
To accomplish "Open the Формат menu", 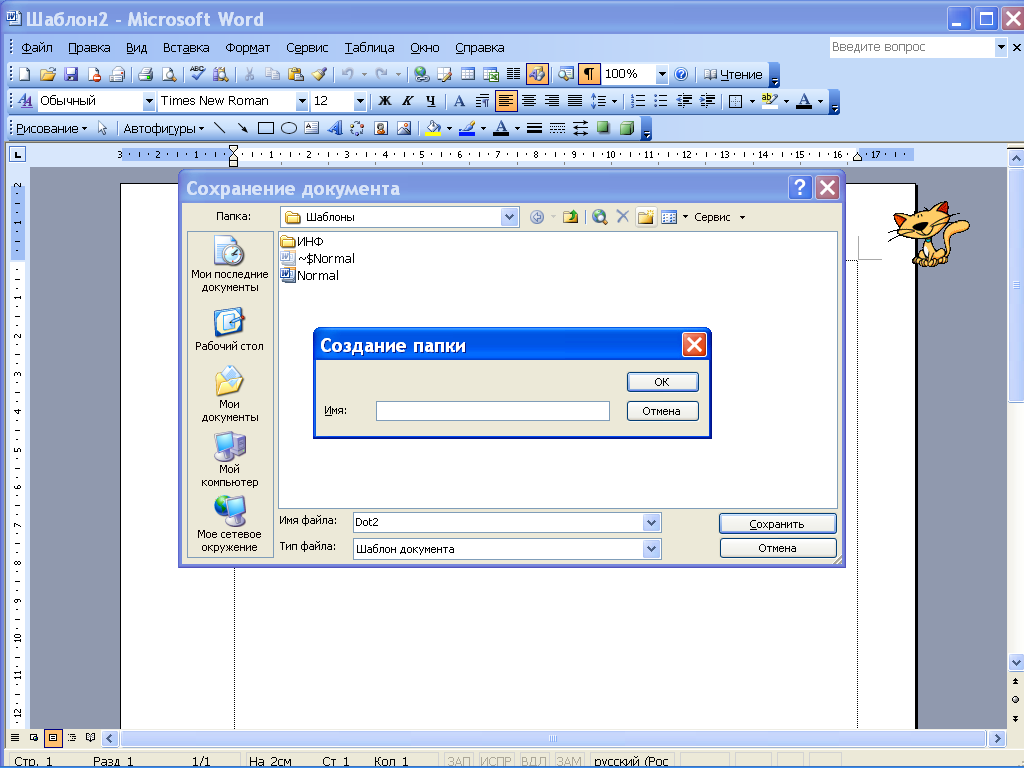I will pyautogui.click(x=248, y=48).
